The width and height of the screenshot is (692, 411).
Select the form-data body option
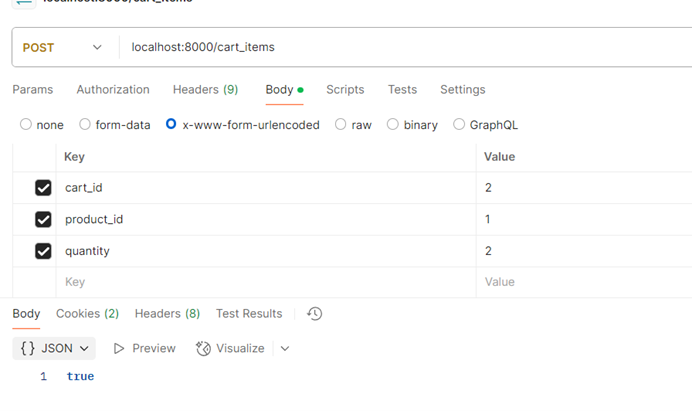(x=84, y=125)
